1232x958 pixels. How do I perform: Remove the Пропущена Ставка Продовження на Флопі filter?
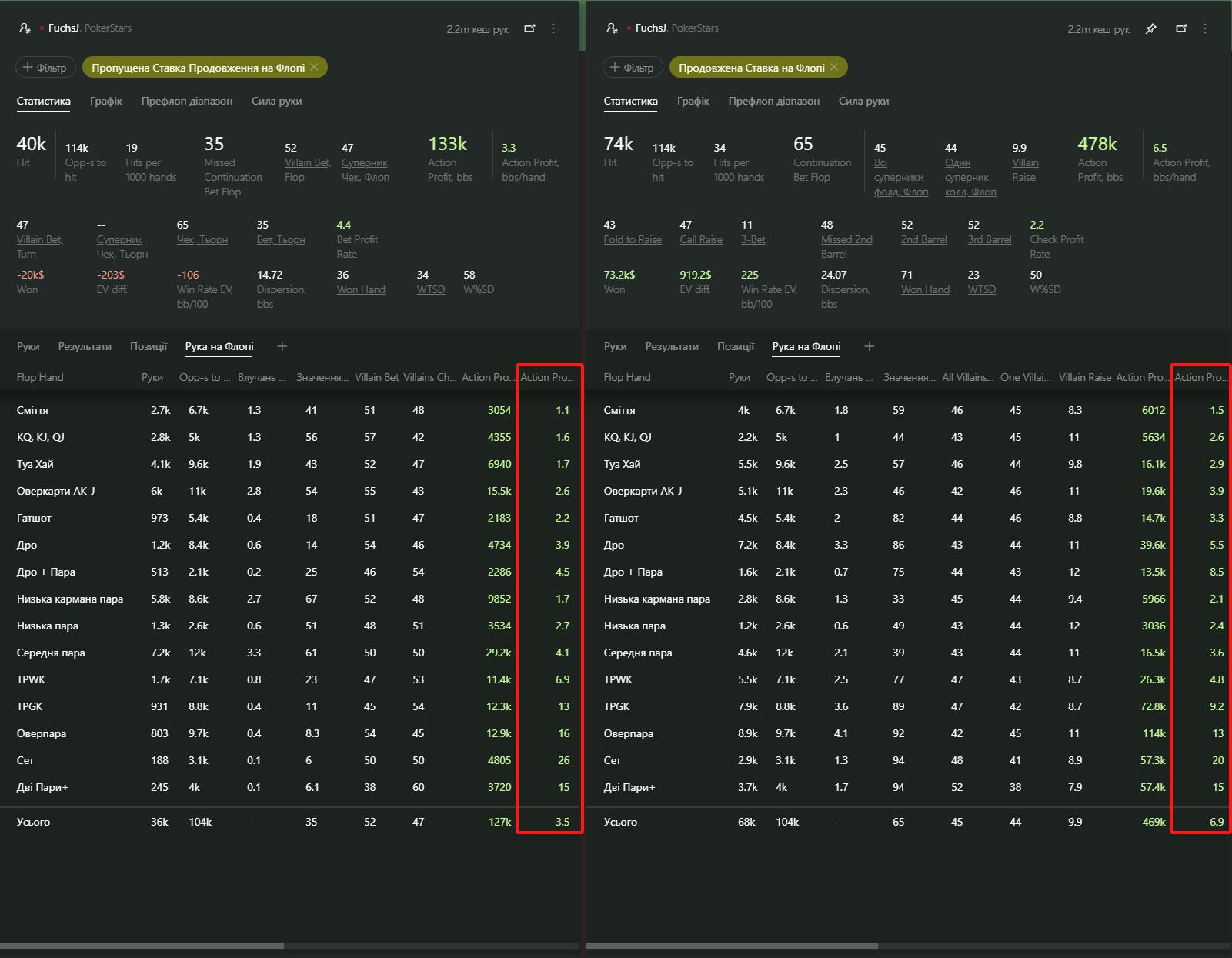(x=314, y=68)
